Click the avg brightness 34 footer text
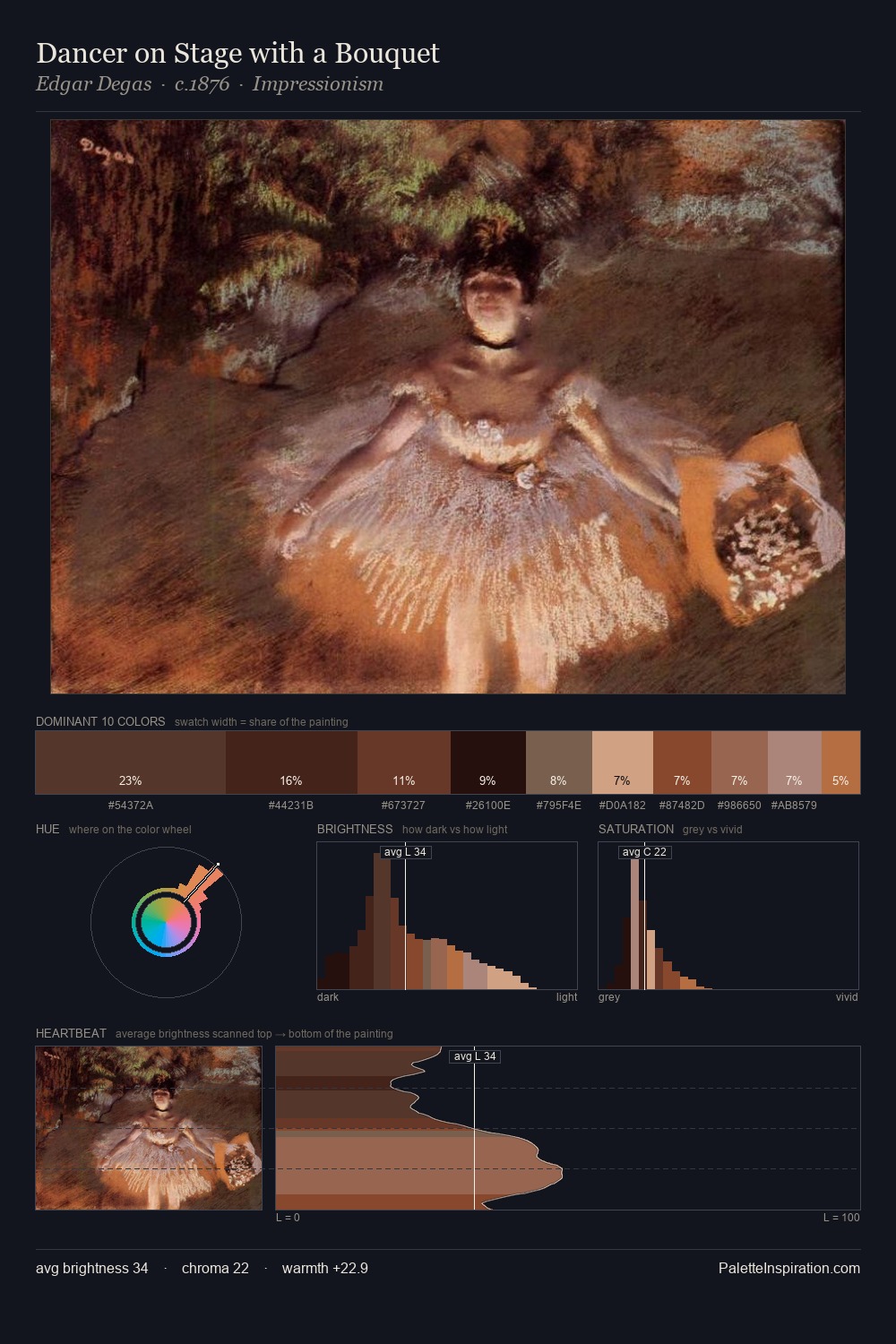 point(92,1268)
